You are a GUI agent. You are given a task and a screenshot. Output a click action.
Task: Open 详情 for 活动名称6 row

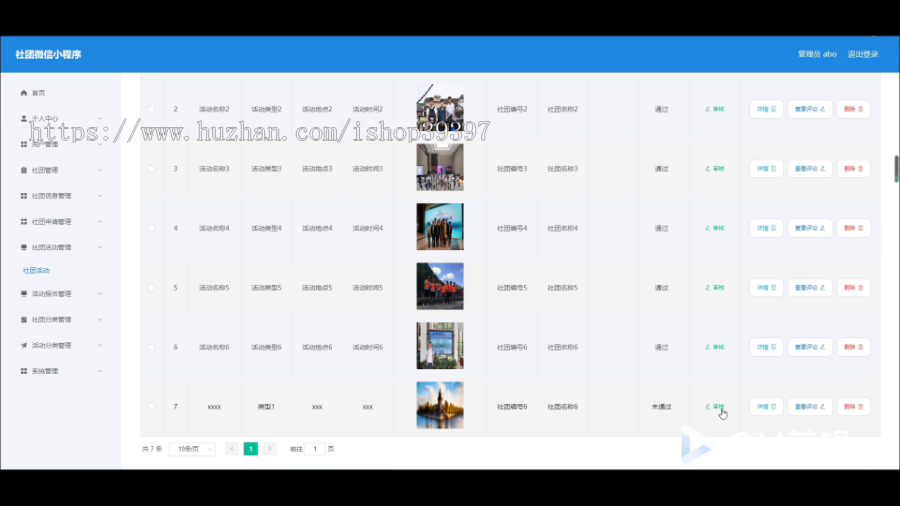pos(766,347)
